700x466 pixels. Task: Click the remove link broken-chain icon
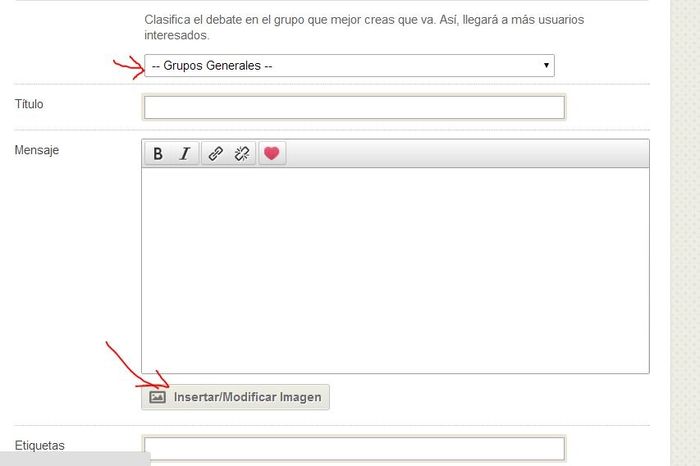(241, 154)
